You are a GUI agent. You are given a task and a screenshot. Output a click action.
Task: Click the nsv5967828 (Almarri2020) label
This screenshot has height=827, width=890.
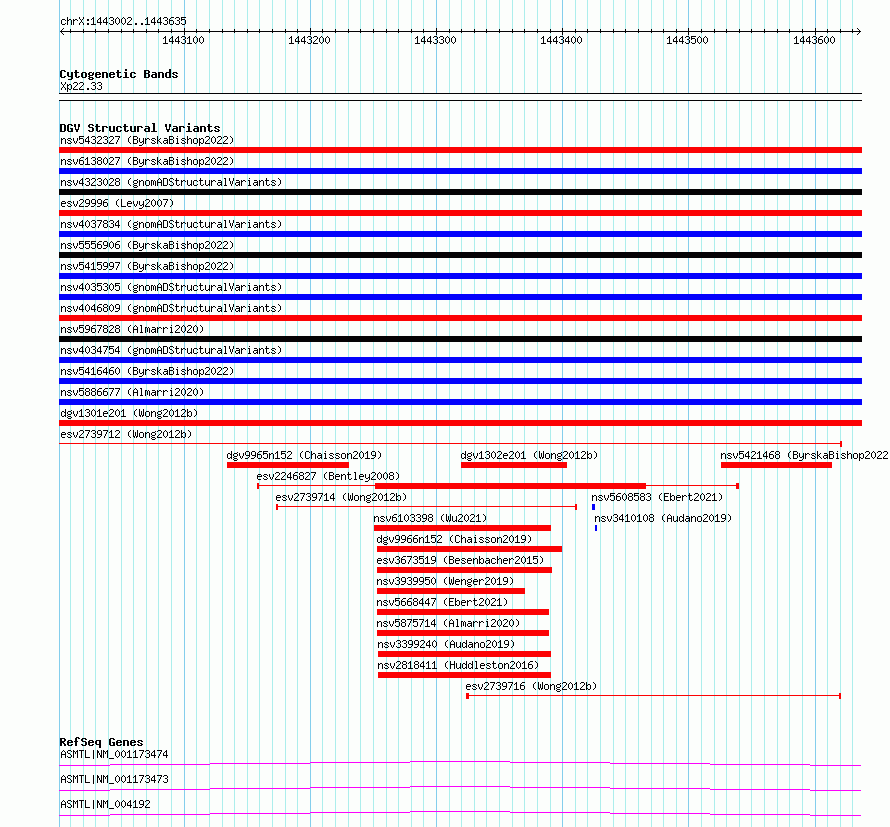point(132,329)
